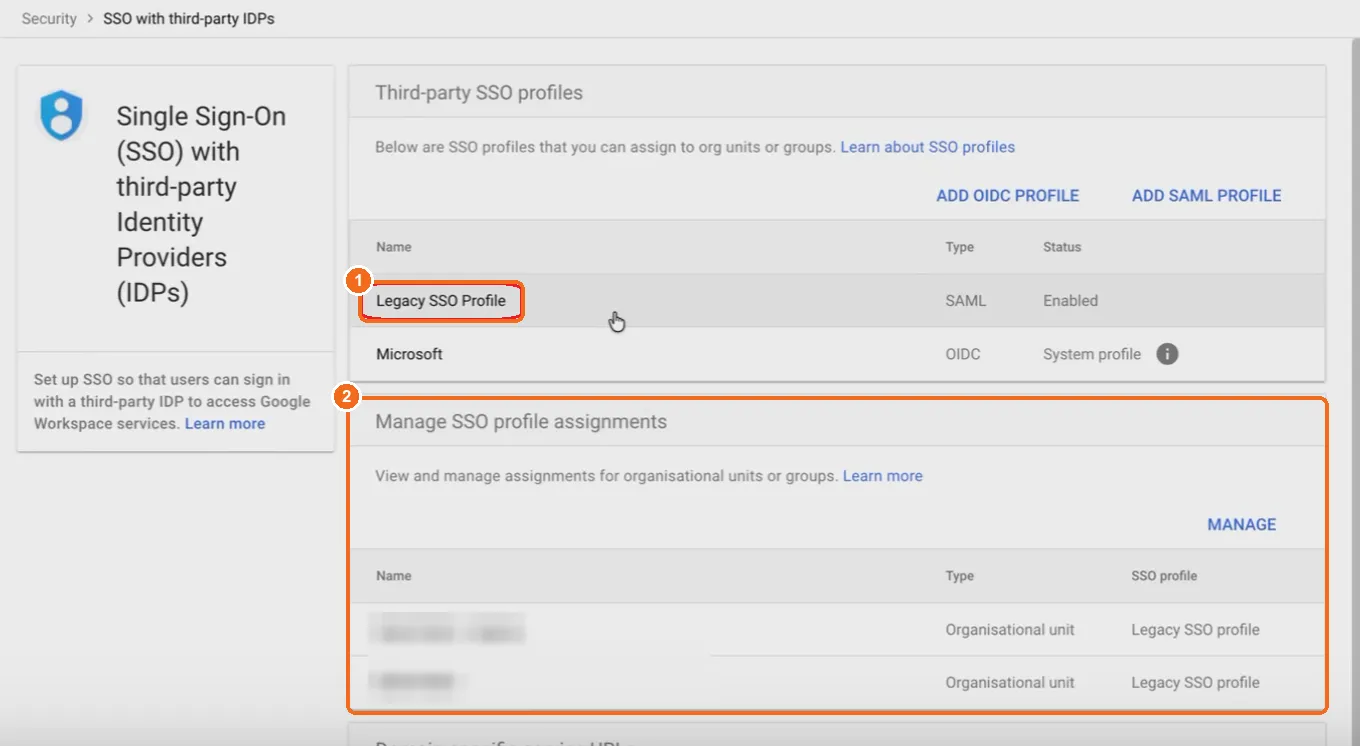The height and width of the screenshot is (746, 1360).
Task: Click the SAML type cell of Legacy profile
Action: tap(966, 301)
